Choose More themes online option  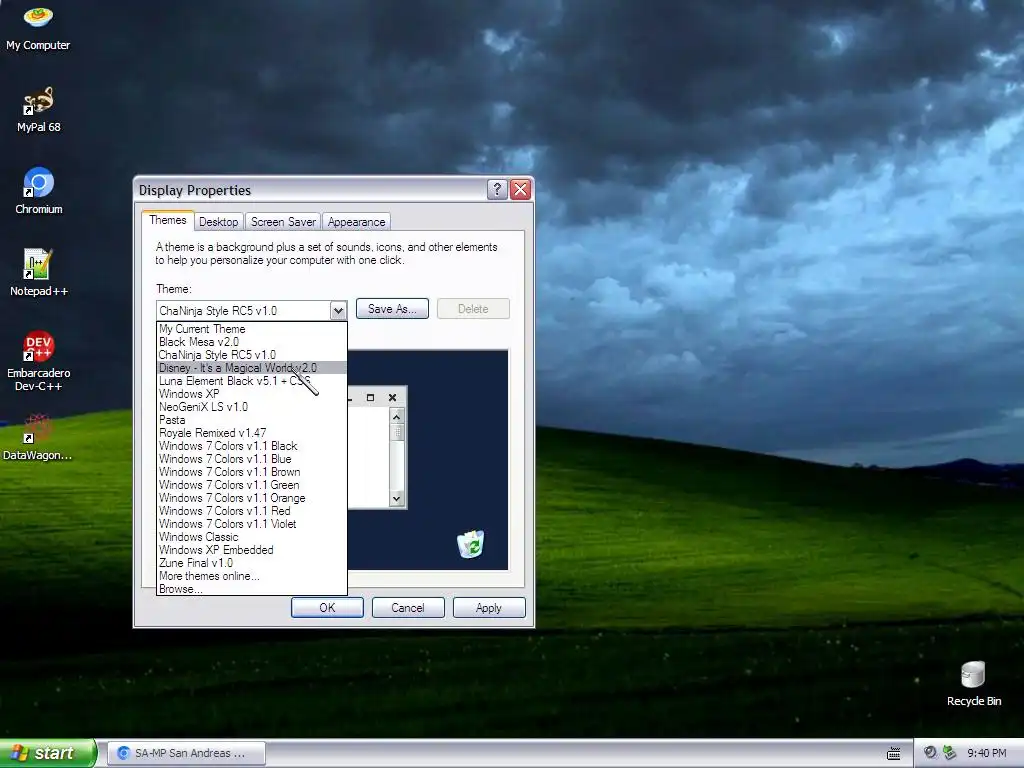(x=252, y=576)
